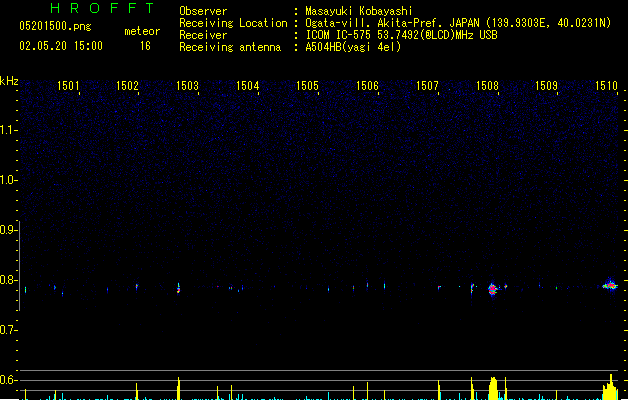
Task: Click the Receiving antenna label
Action: (x=230, y=47)
